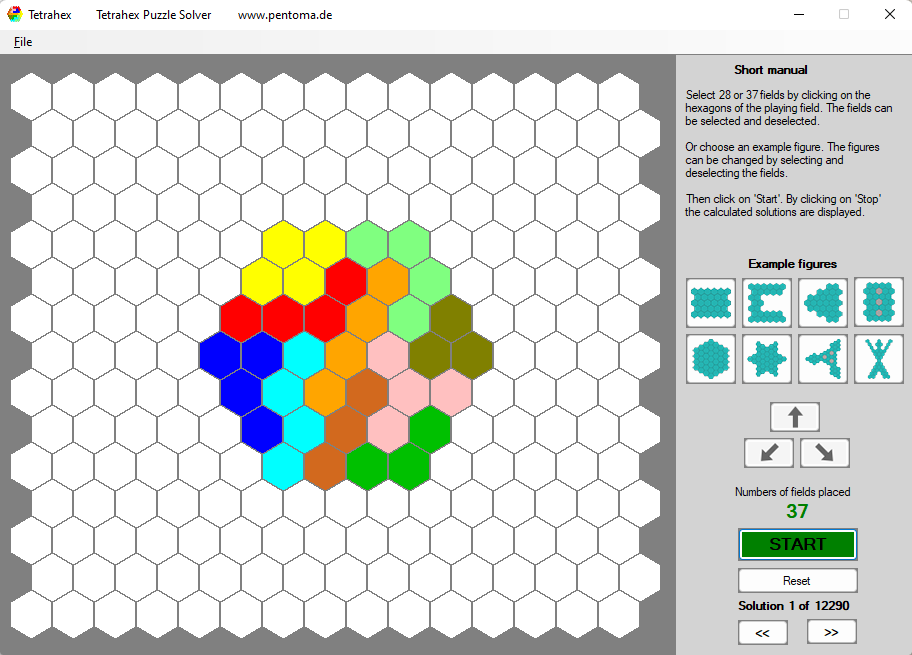Advance to next solution with >>
This screenshot has height=655, width=912.
coord(831,632)
